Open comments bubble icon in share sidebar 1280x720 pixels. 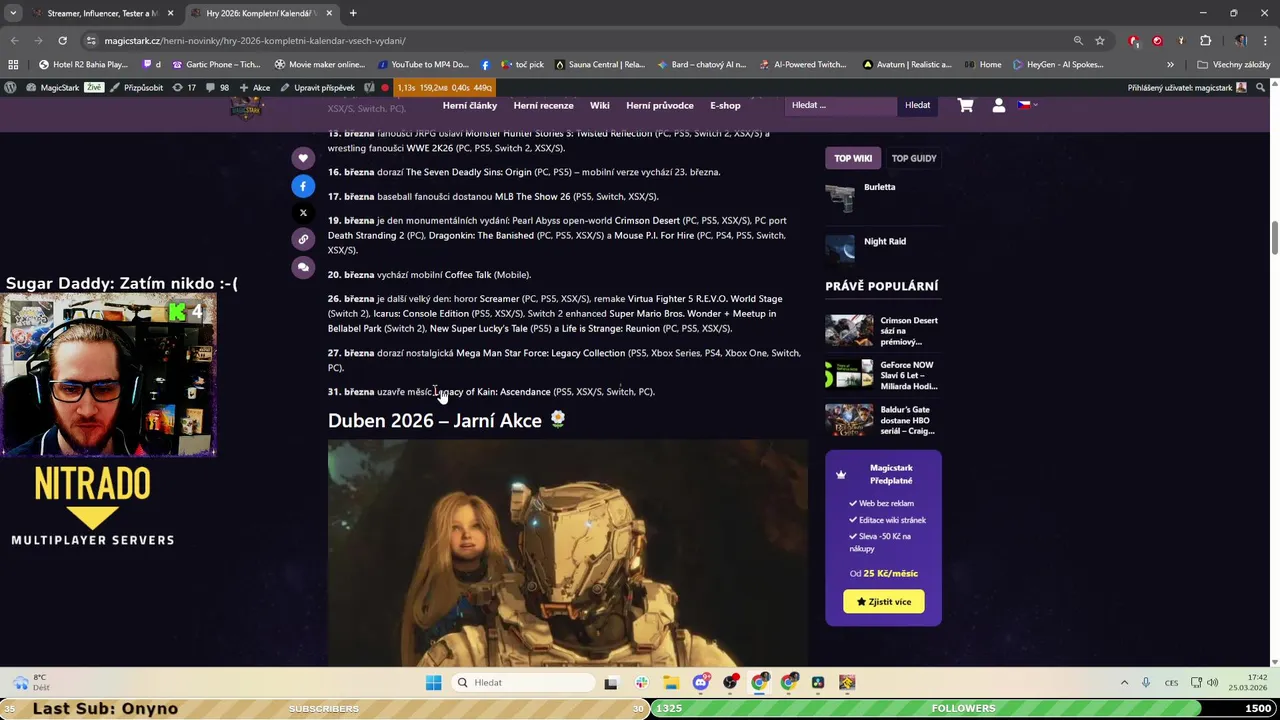click(303, 267)
